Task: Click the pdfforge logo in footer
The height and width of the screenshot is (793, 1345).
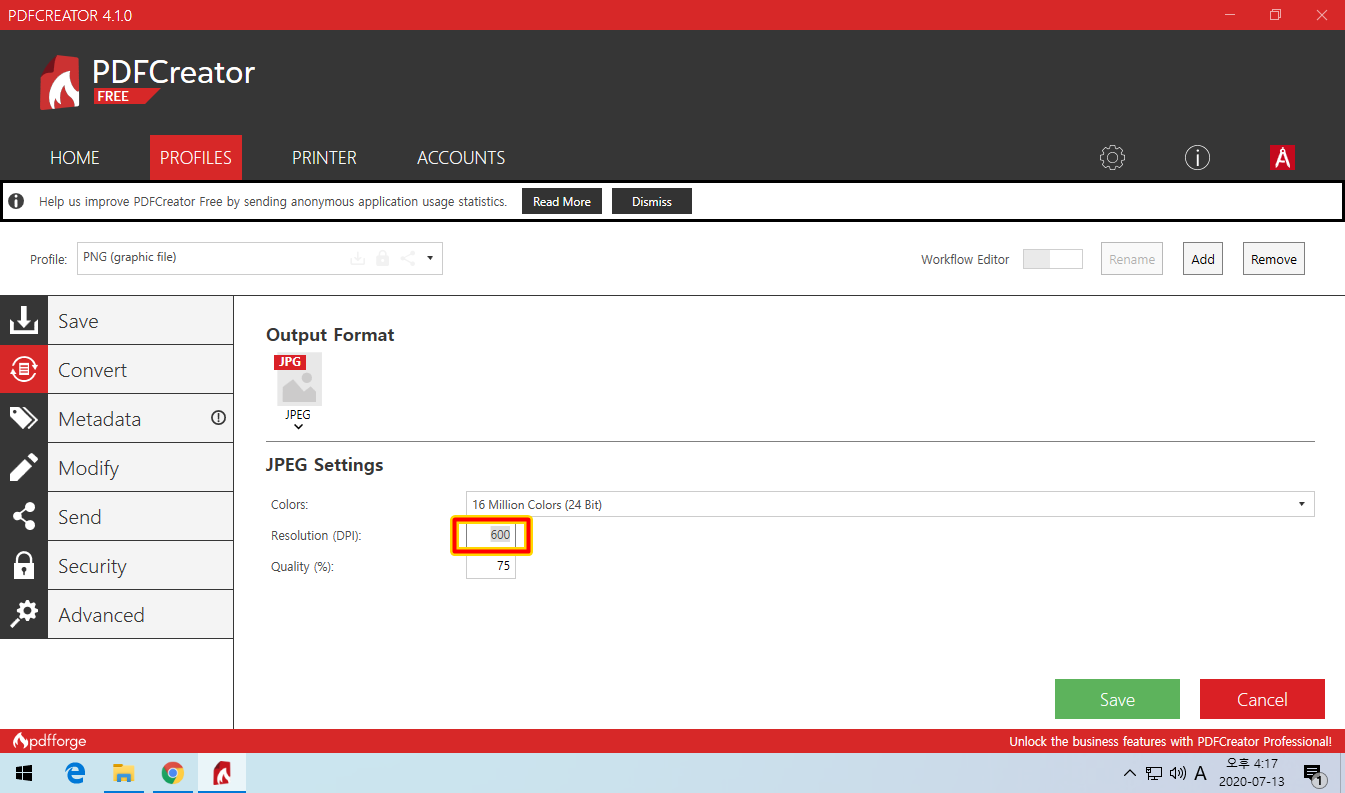Action: 49,741
